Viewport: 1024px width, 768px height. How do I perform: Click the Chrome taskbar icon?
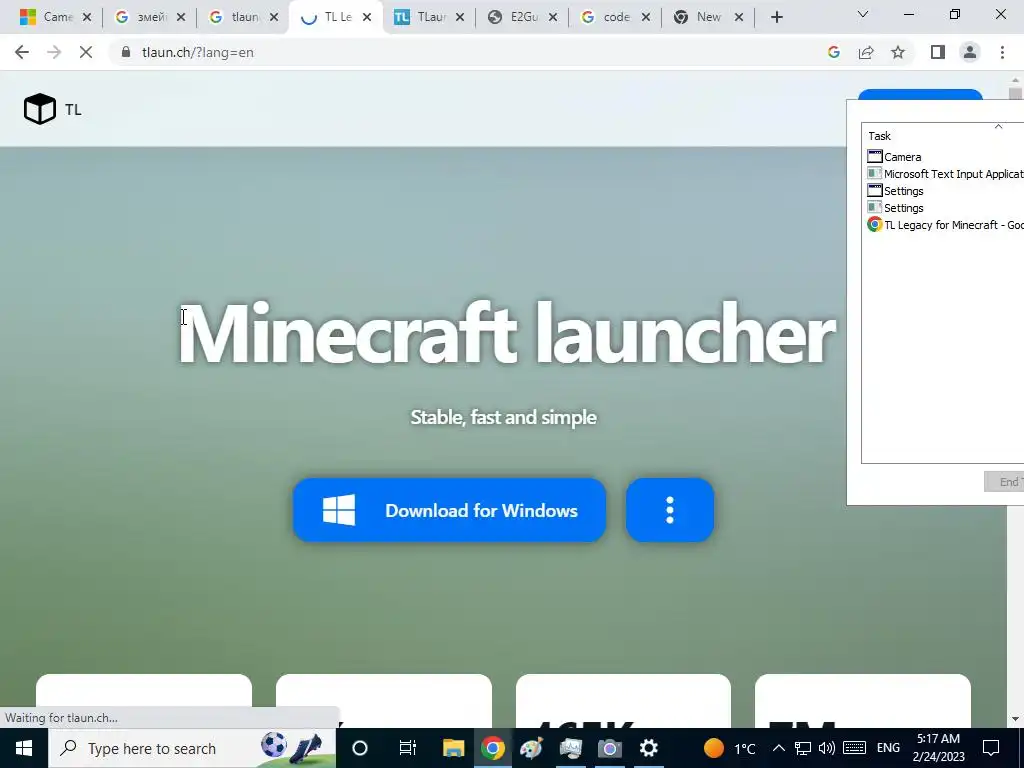[x=492, y=748]
